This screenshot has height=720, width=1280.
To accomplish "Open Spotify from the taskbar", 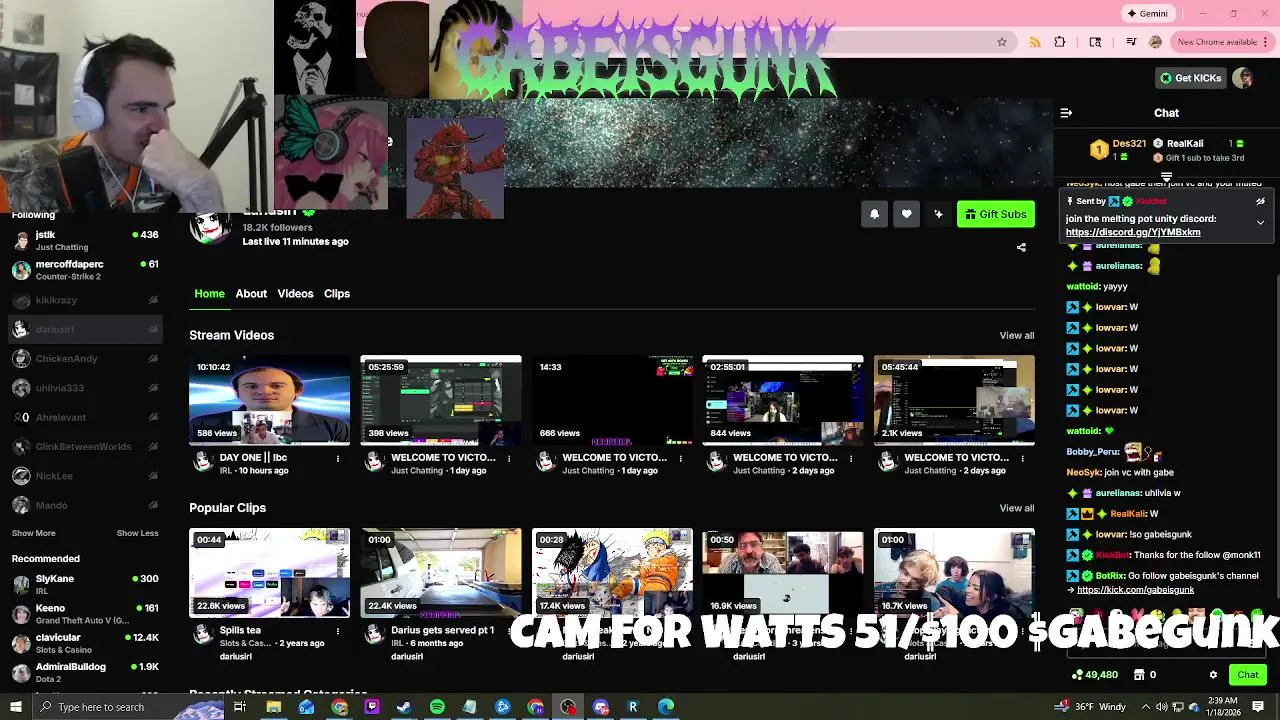I will click(x=437, y=707).
